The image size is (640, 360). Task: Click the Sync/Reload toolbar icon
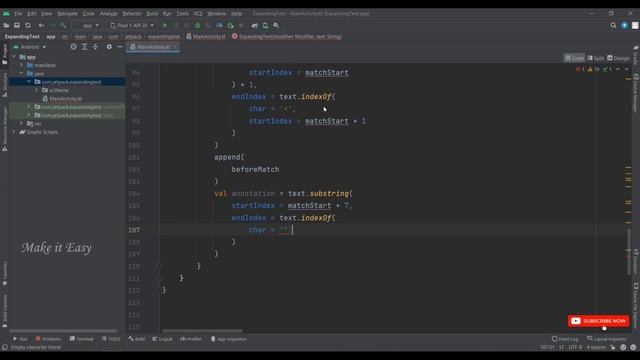tap(28, 25)
